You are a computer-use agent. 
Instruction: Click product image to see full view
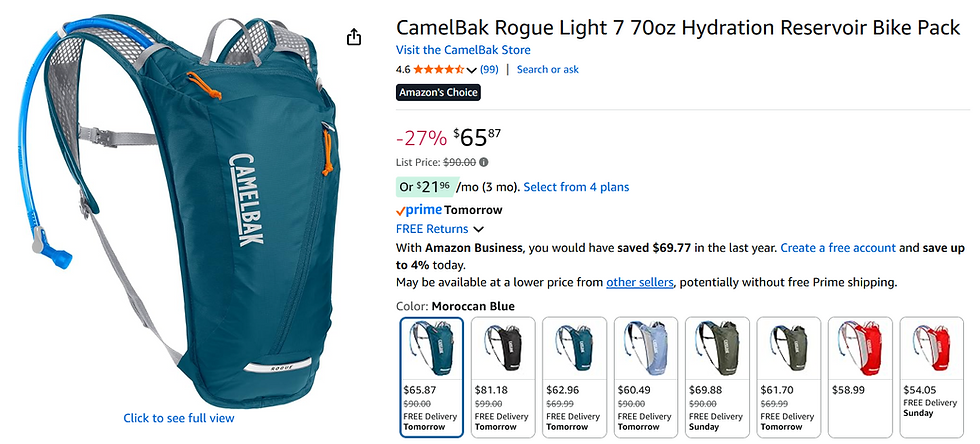(179, 417)
